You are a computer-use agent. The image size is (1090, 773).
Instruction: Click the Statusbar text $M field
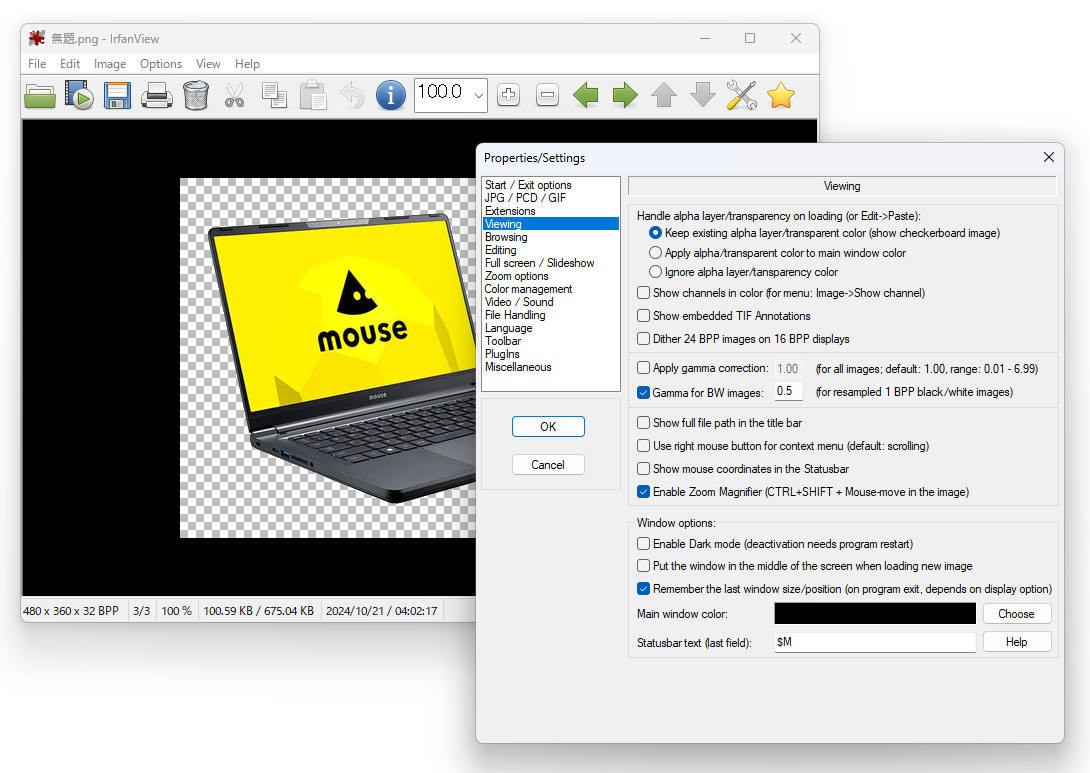point(875,642)
